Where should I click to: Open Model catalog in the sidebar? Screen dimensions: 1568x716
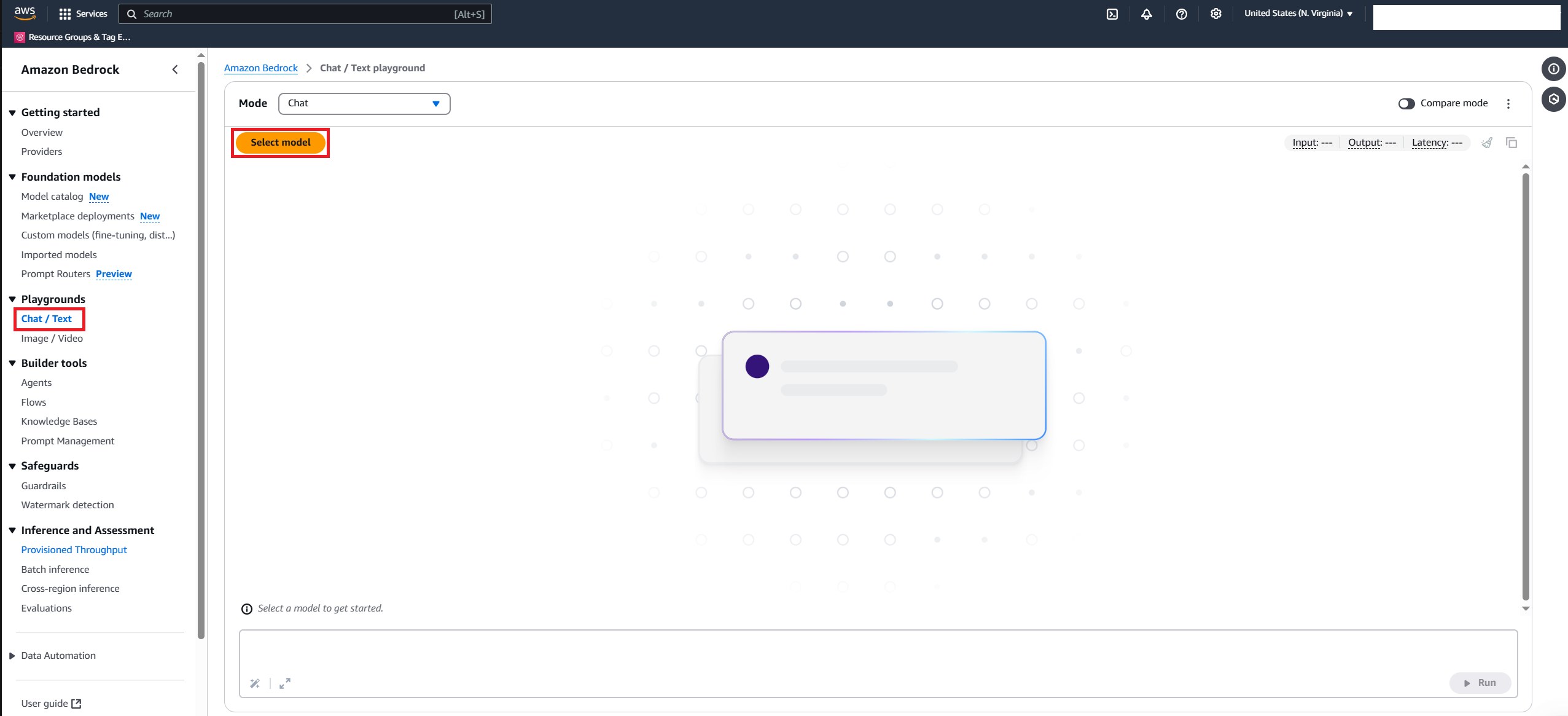point(52,196)
